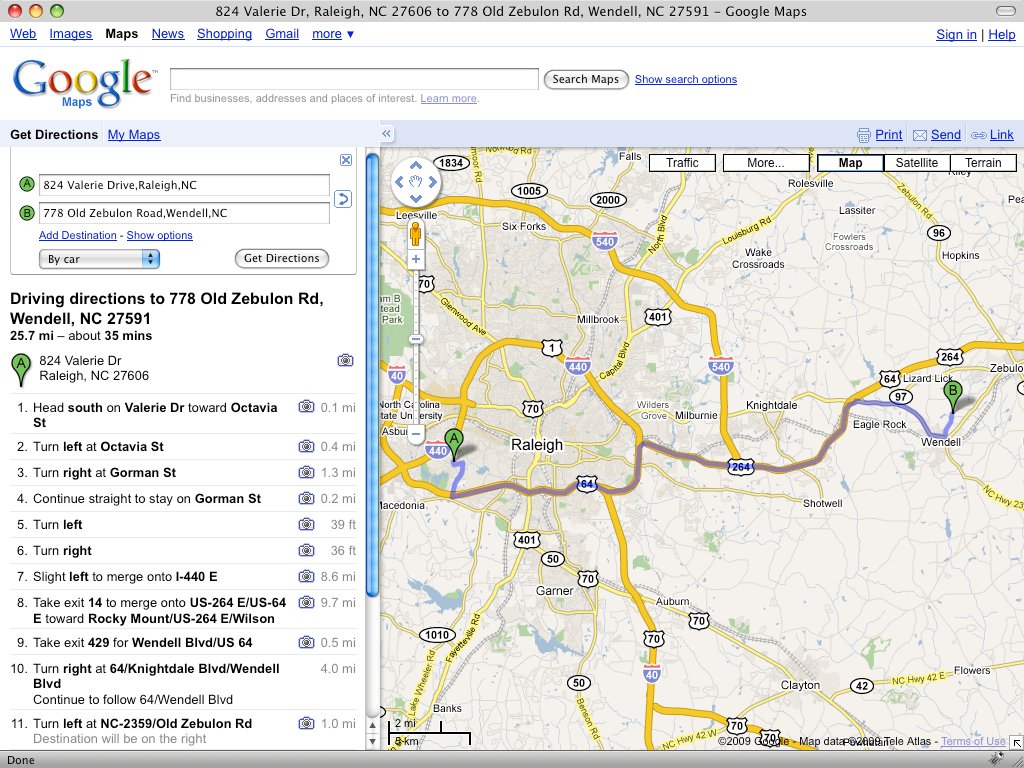Click the Learn more link
This screenshot has height=768, width=1024.
tap(448, 99)
